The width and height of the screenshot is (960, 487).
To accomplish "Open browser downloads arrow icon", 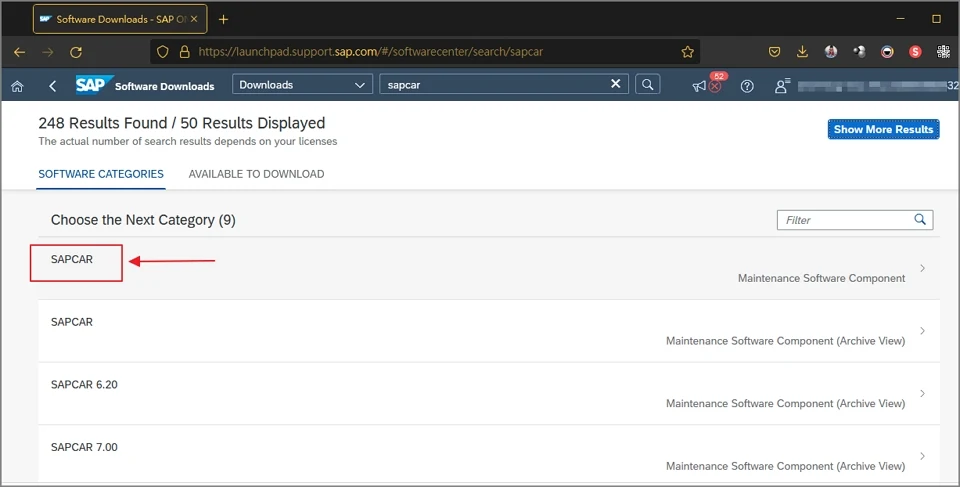I will (x=802, y=52).
